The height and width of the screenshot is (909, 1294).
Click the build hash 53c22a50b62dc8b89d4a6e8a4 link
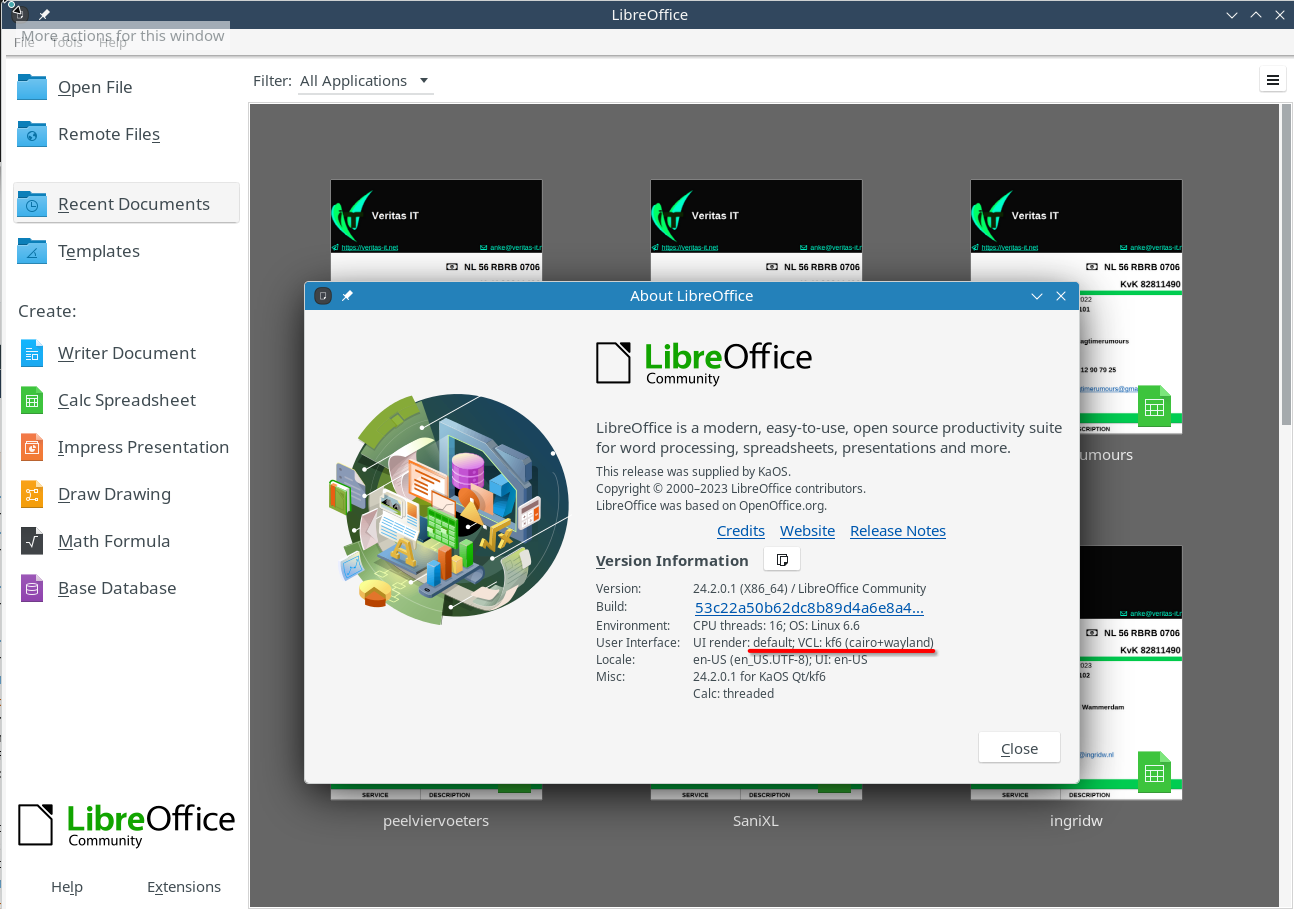tap(808, 607)
